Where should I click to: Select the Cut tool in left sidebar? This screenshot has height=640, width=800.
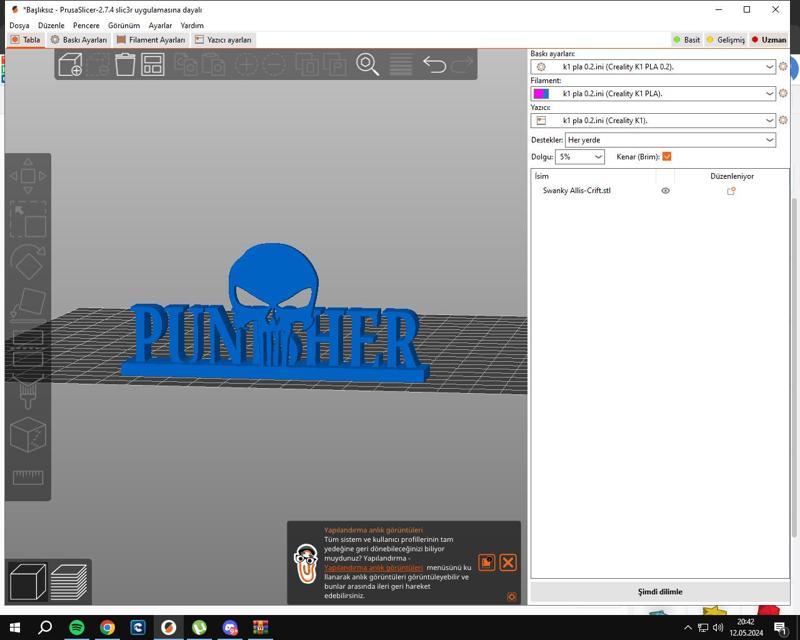tap(28, 348)
